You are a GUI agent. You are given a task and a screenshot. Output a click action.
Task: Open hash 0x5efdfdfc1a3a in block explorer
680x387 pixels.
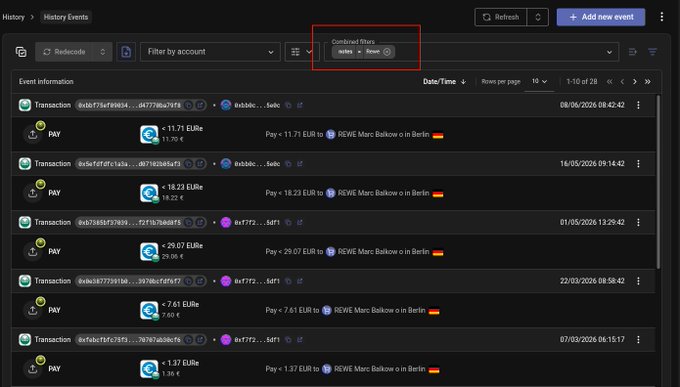coord(200,164)
